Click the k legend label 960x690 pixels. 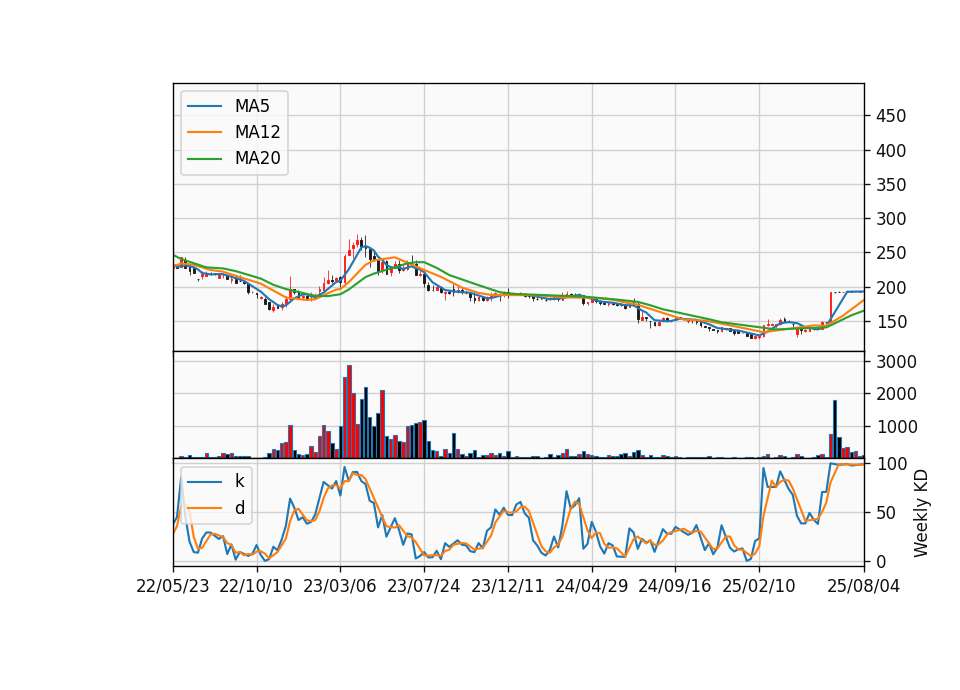(x=239, y=481)
